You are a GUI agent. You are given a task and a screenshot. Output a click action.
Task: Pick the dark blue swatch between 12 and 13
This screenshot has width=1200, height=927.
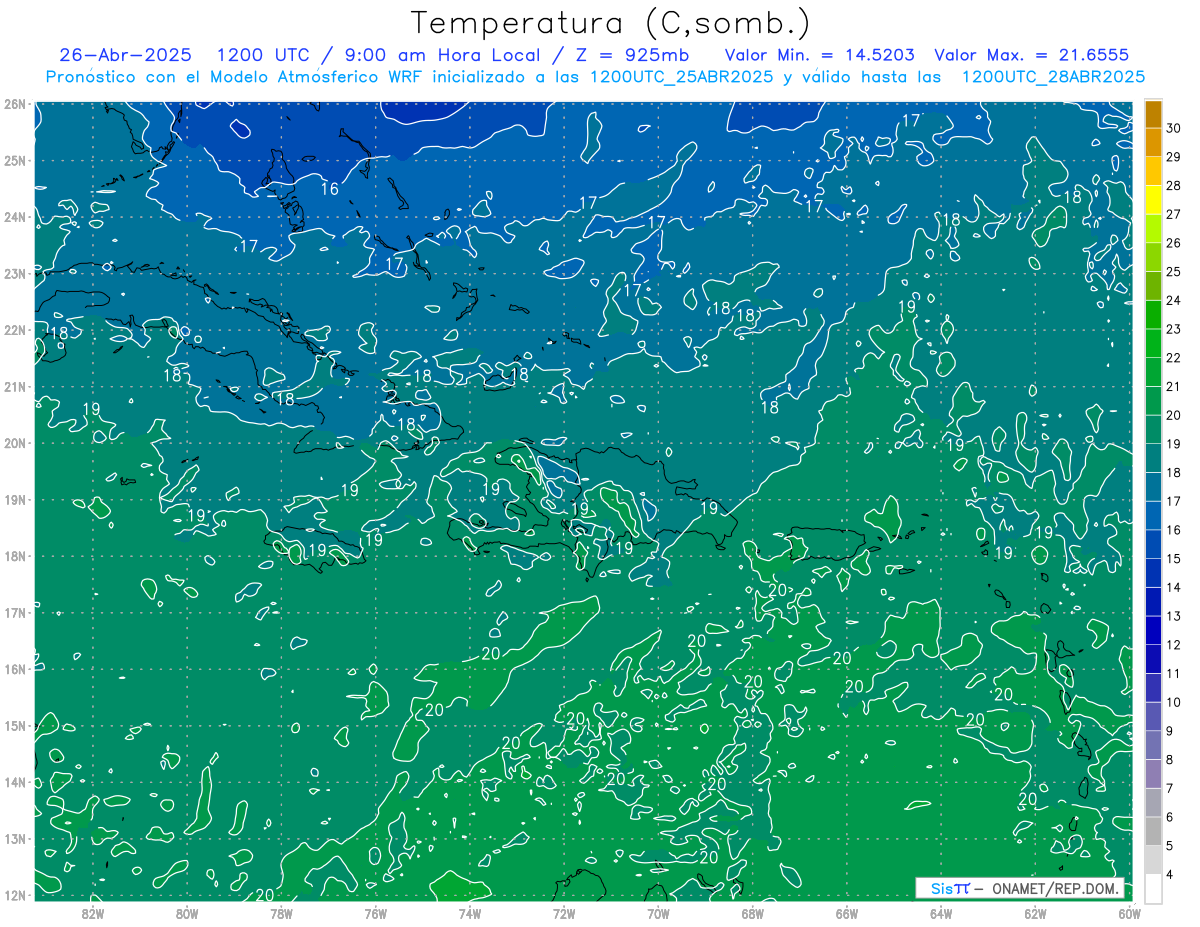click(x=1153, y=630)
